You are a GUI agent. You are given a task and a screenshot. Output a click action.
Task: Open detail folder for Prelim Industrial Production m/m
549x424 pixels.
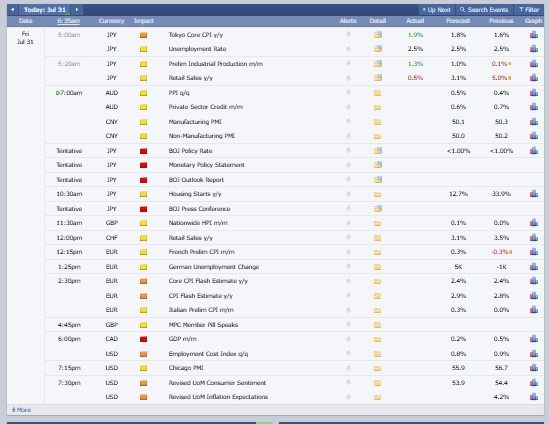click(x=377, y=64)
